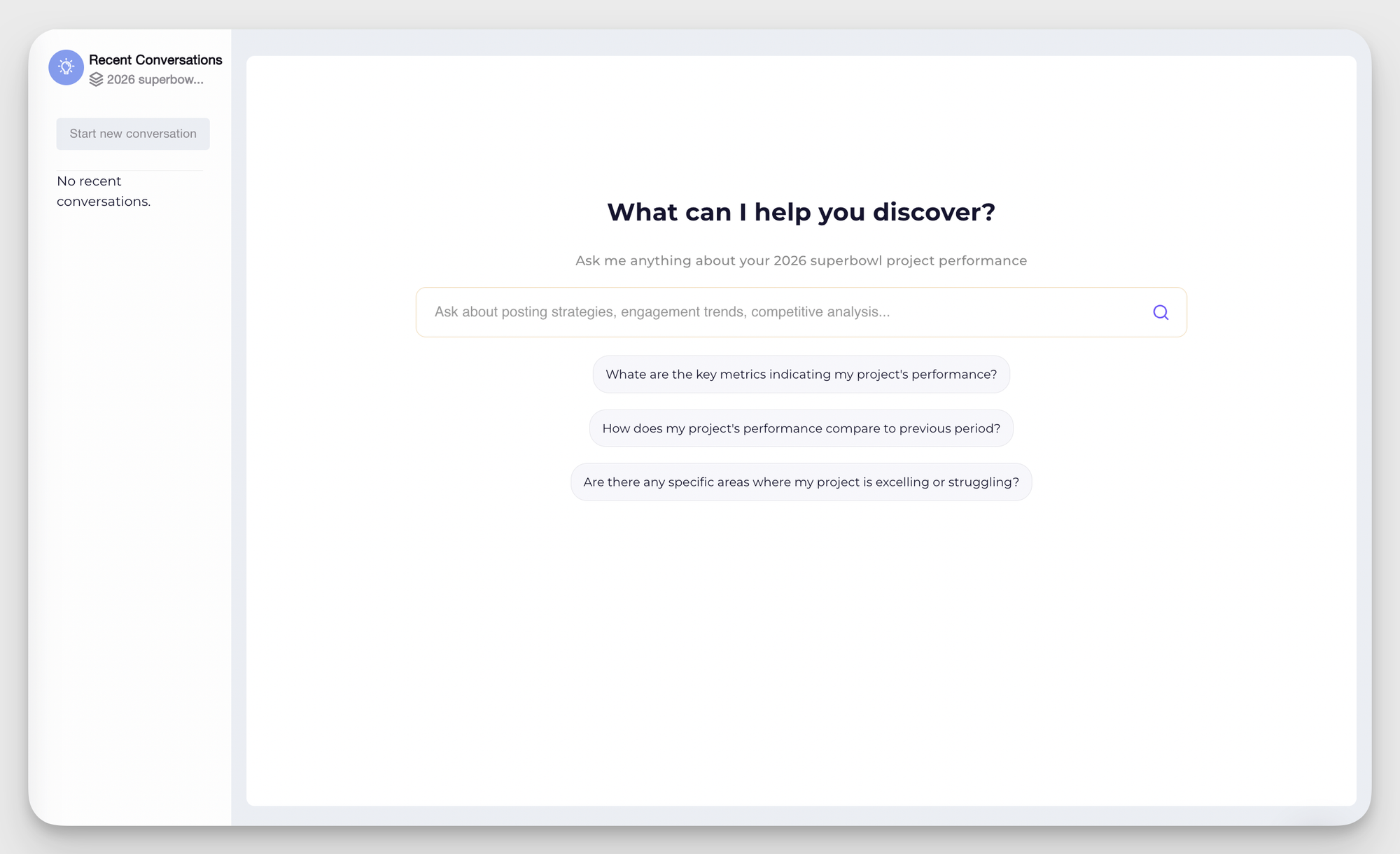Click the No recent conversations text
The width and height of the screenshot is (1400, 854).
[x=104, y=191]
